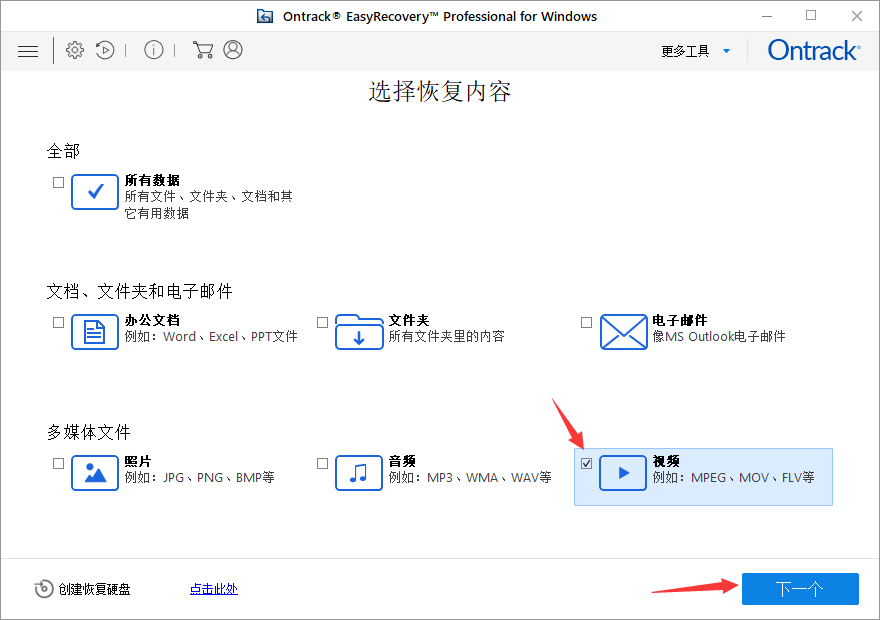Open the hamburger menu
The image size is (880, 620).
click(x=28, y=52)
